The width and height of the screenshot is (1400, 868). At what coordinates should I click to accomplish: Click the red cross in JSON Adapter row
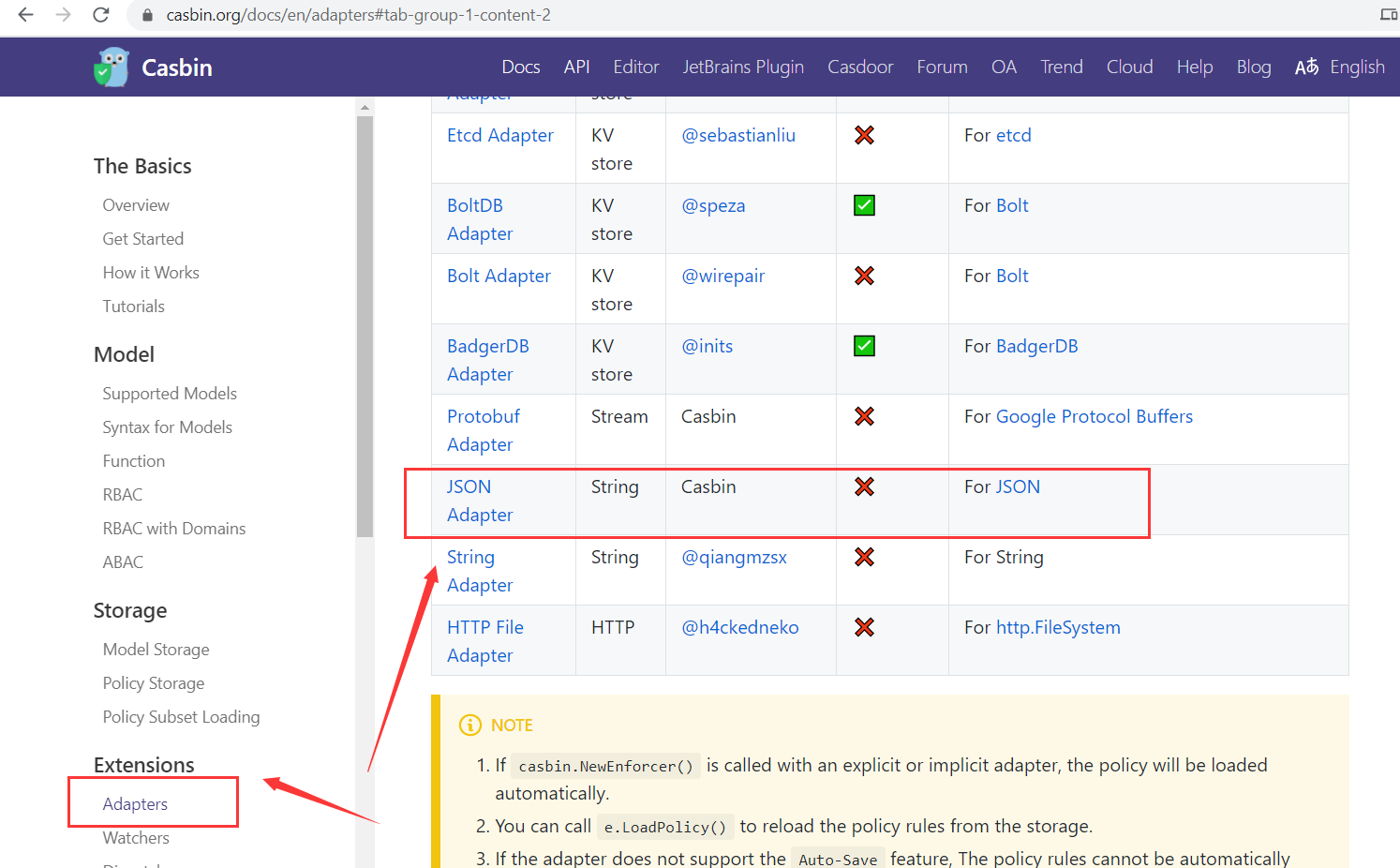pos(864,486)
